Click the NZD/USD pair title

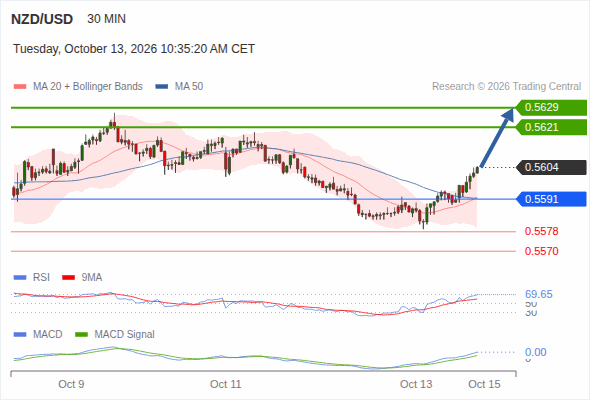tap(42, 19)
